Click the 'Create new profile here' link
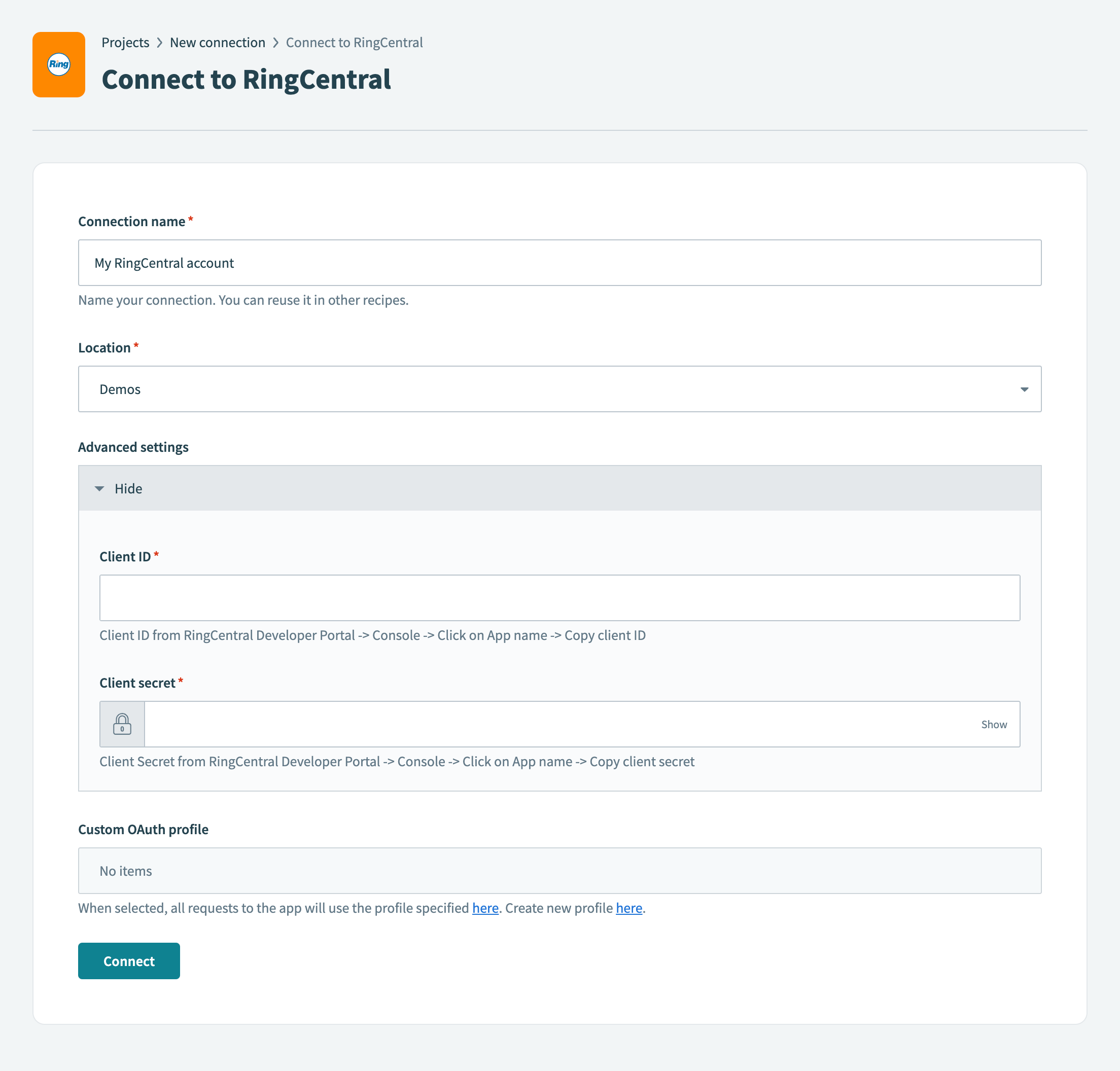The image size is (1120, 1071). [x=628, y=908]
